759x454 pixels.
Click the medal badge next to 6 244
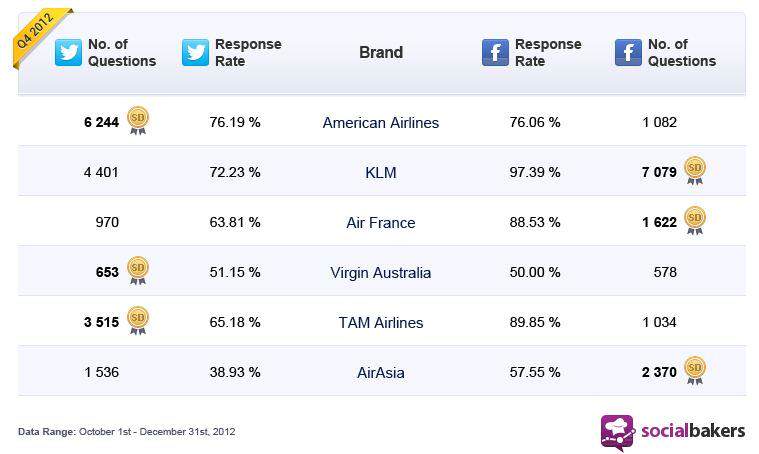138,121
